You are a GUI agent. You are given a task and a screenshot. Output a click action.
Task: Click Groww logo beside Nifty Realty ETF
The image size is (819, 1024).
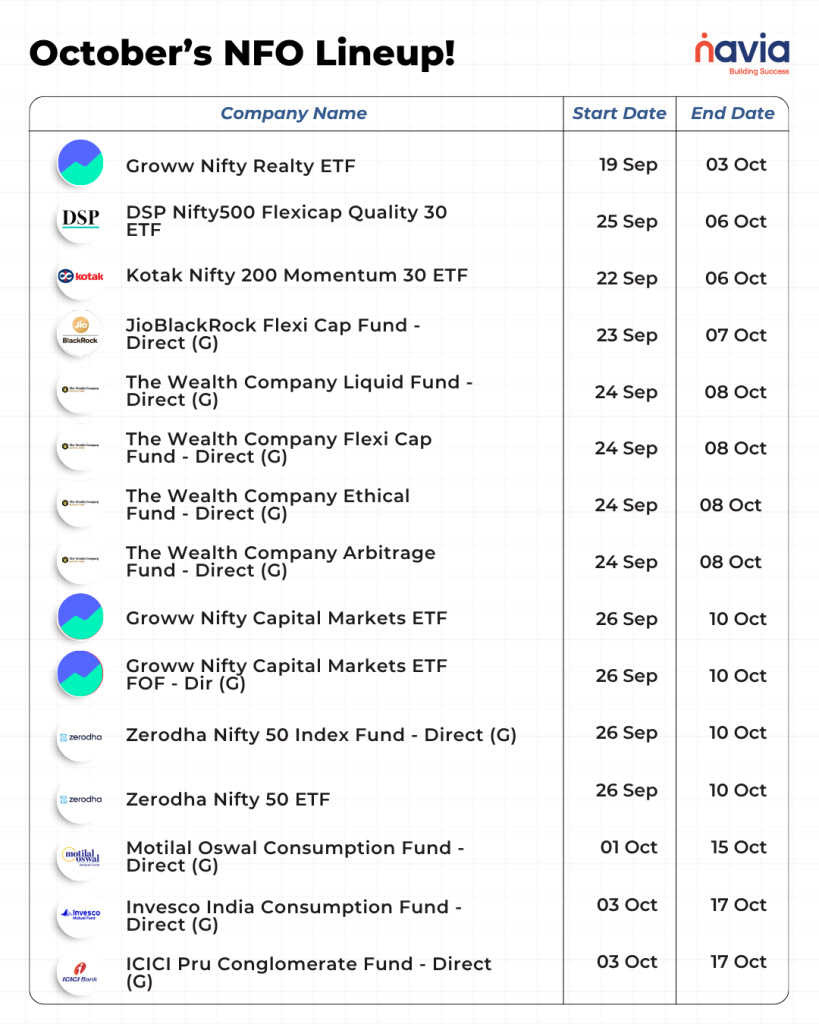(x=80, y=163)
